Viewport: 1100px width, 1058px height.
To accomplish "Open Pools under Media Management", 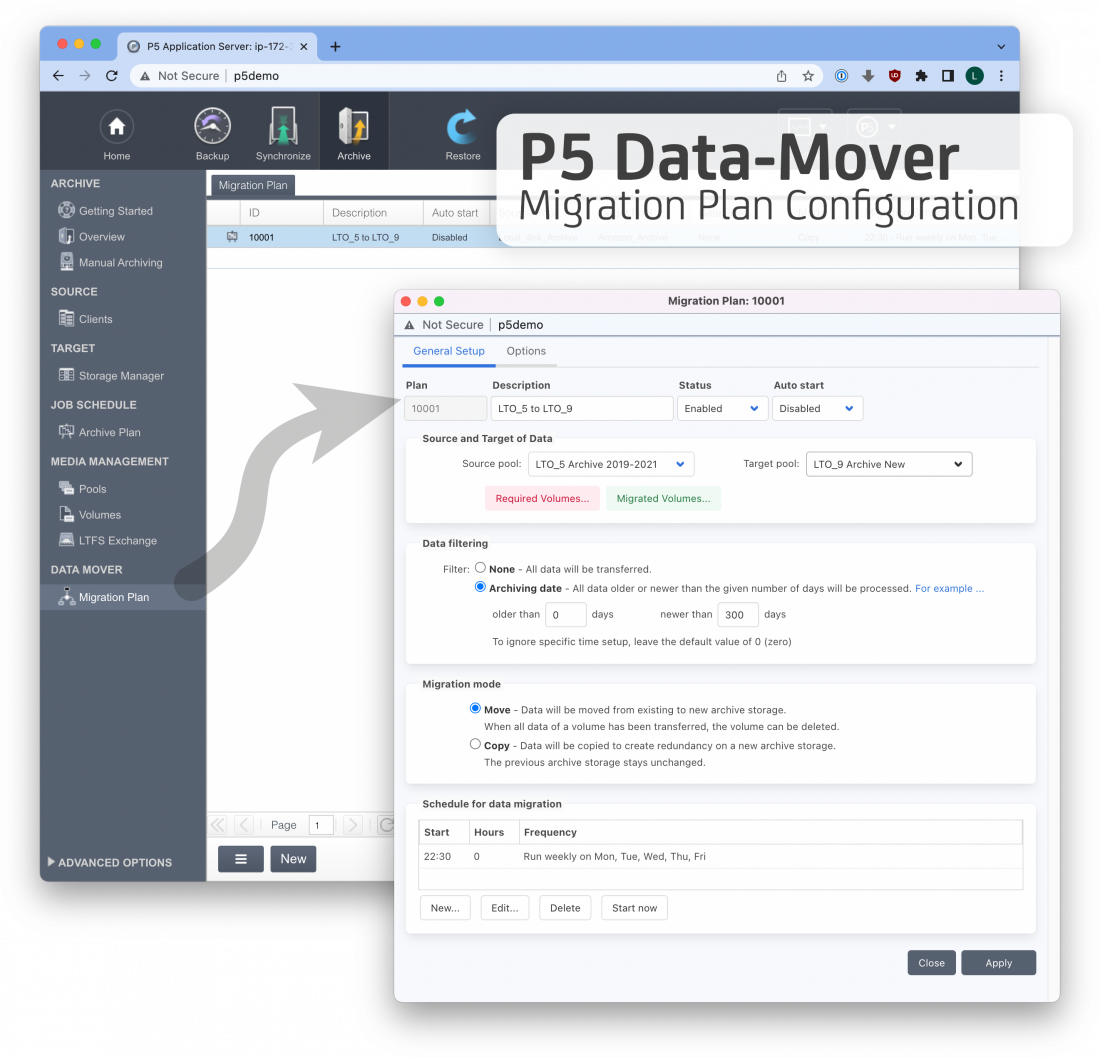I will click(x=83, y=489).
